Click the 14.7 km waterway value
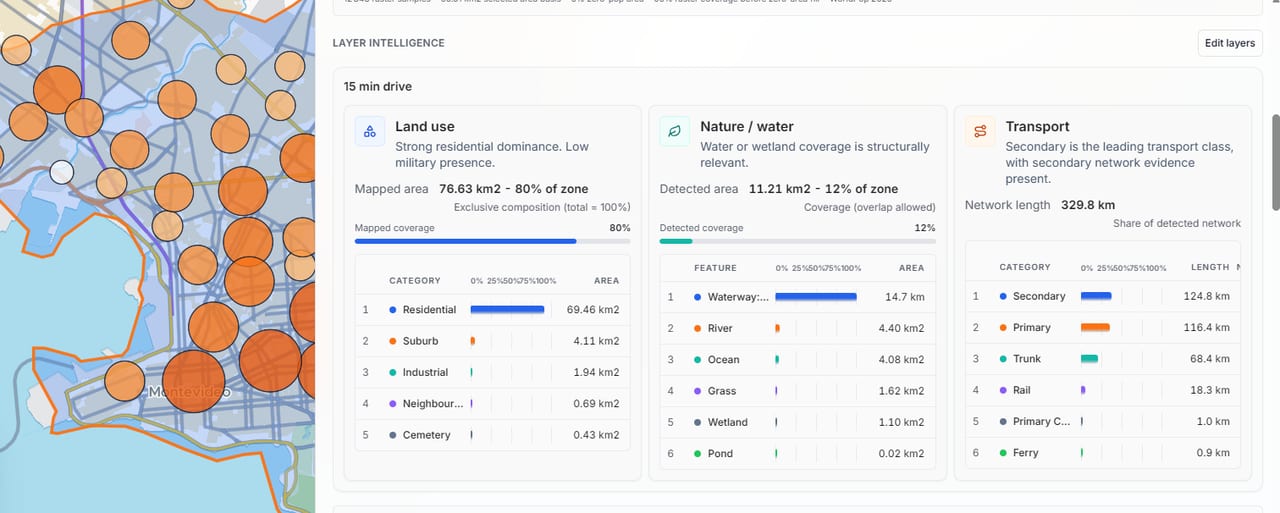This screenshot has width=1280, height=513. (x=904, y=297)
